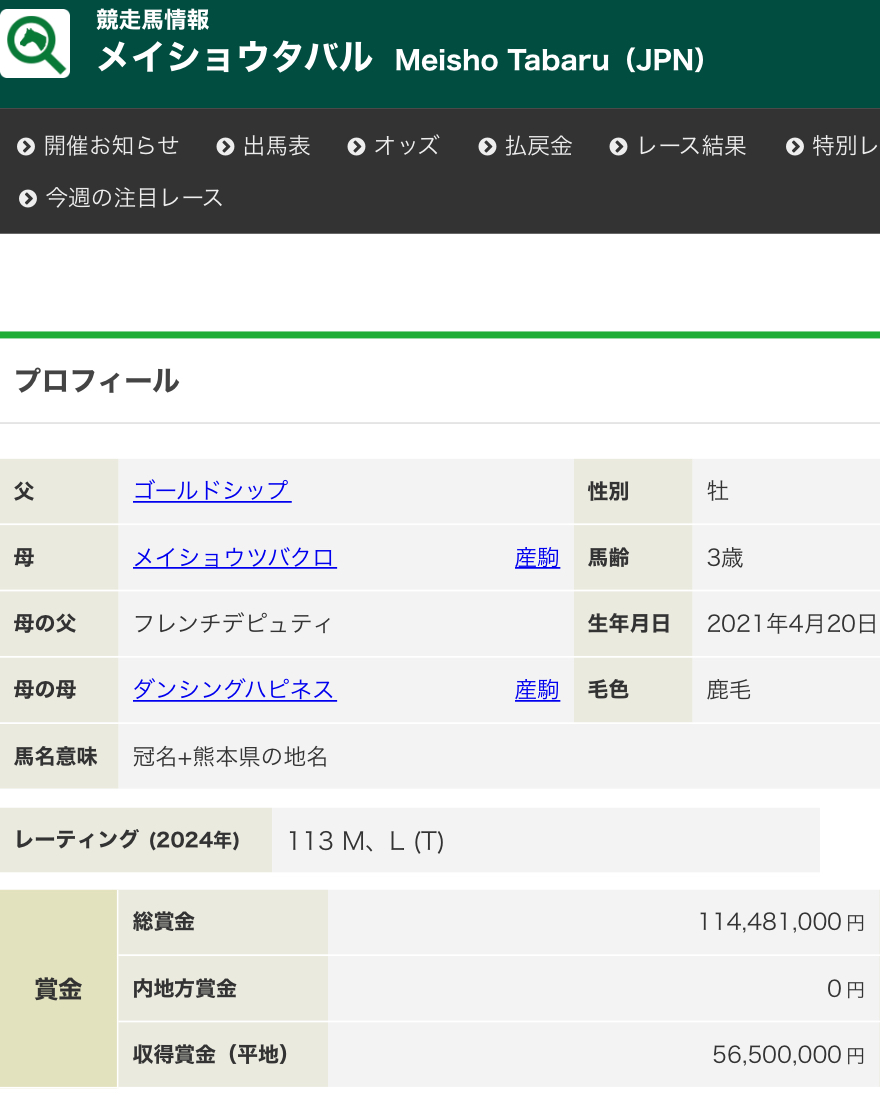Select 生年月日 label cell
The width and height of the screenshot is (880, 1097).
pyautogui.click(x=632, y=623)
